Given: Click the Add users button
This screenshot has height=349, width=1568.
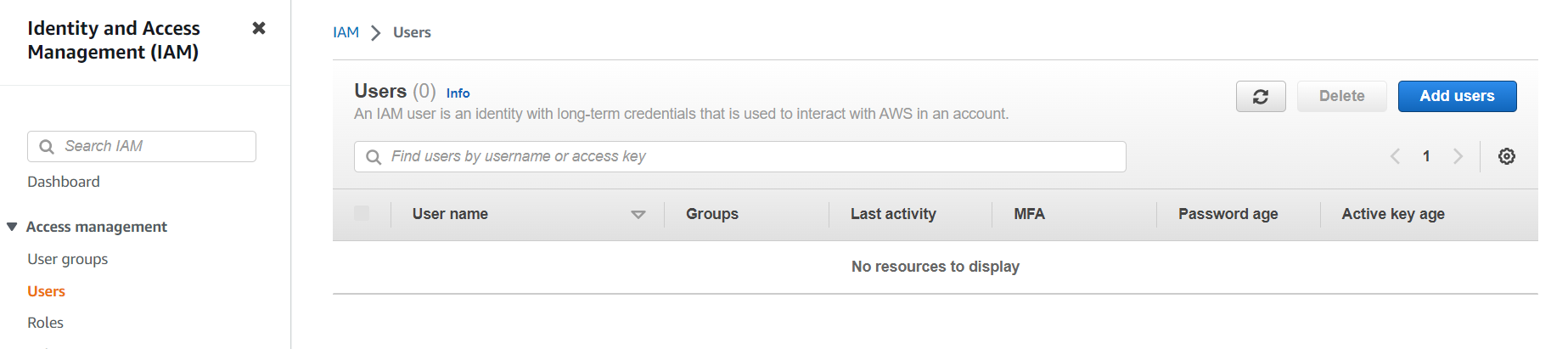Looking at the screenshot, I should pos(1457,97).
